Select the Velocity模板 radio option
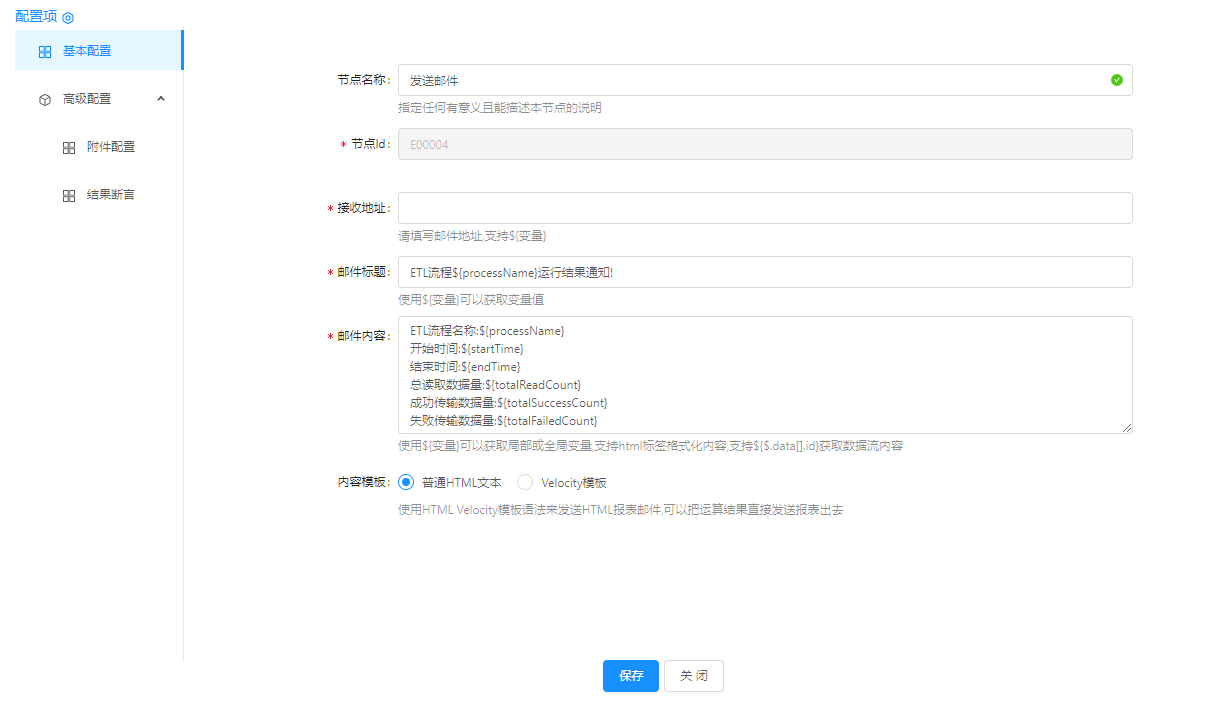This screenshot has height=714, width=1211. point(525,482)
